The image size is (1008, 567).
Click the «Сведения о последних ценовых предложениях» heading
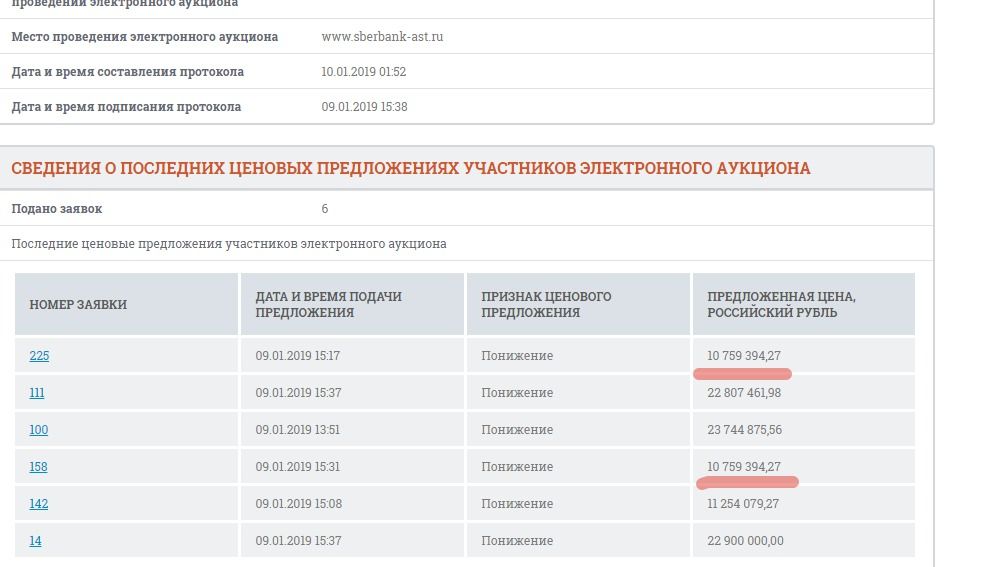tap(410, 169)
